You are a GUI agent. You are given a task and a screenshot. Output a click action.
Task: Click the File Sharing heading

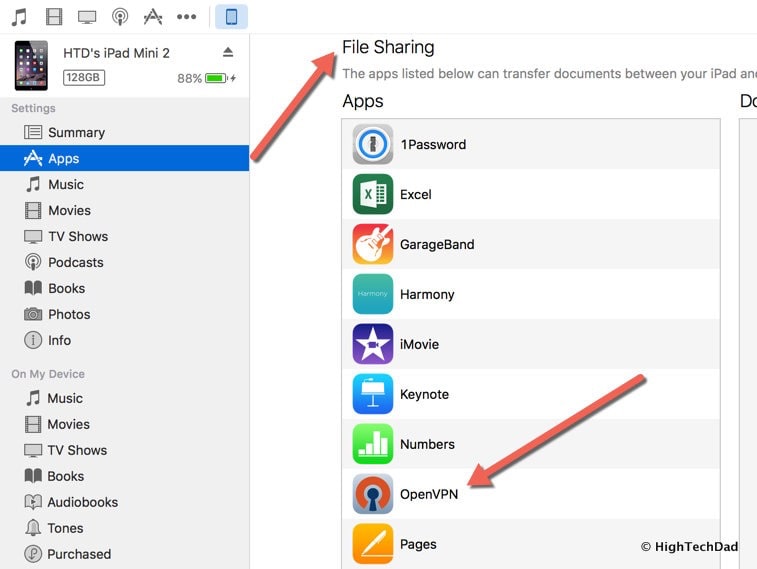click(x=388, y=47)
